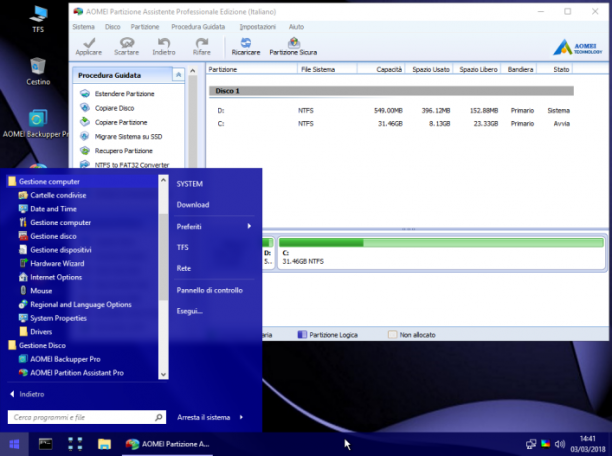
Task: Select the Migrare Sistema su SSD icon
Action: 85,136
